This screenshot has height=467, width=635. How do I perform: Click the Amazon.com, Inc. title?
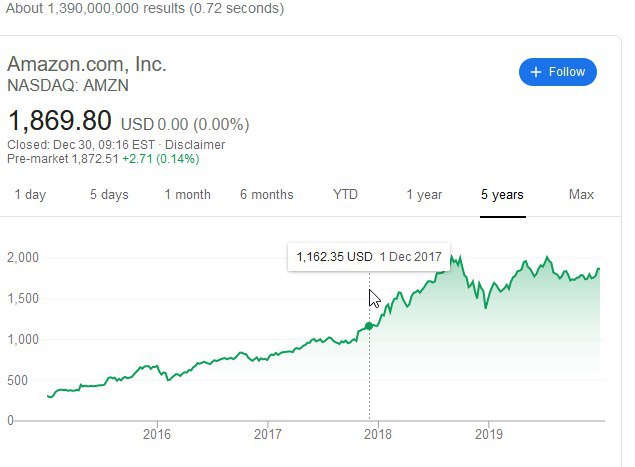pyautogui.click(x=87, y=64)
